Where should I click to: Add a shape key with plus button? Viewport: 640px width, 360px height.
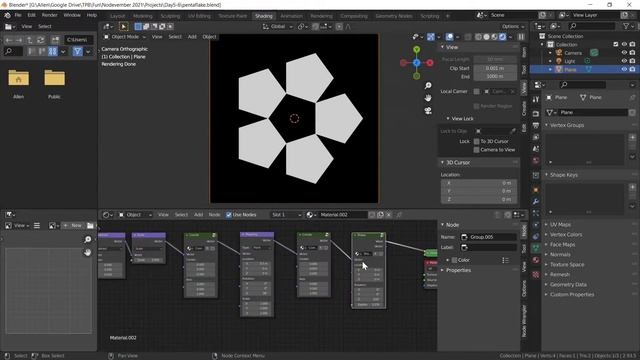tap(632, 187)
